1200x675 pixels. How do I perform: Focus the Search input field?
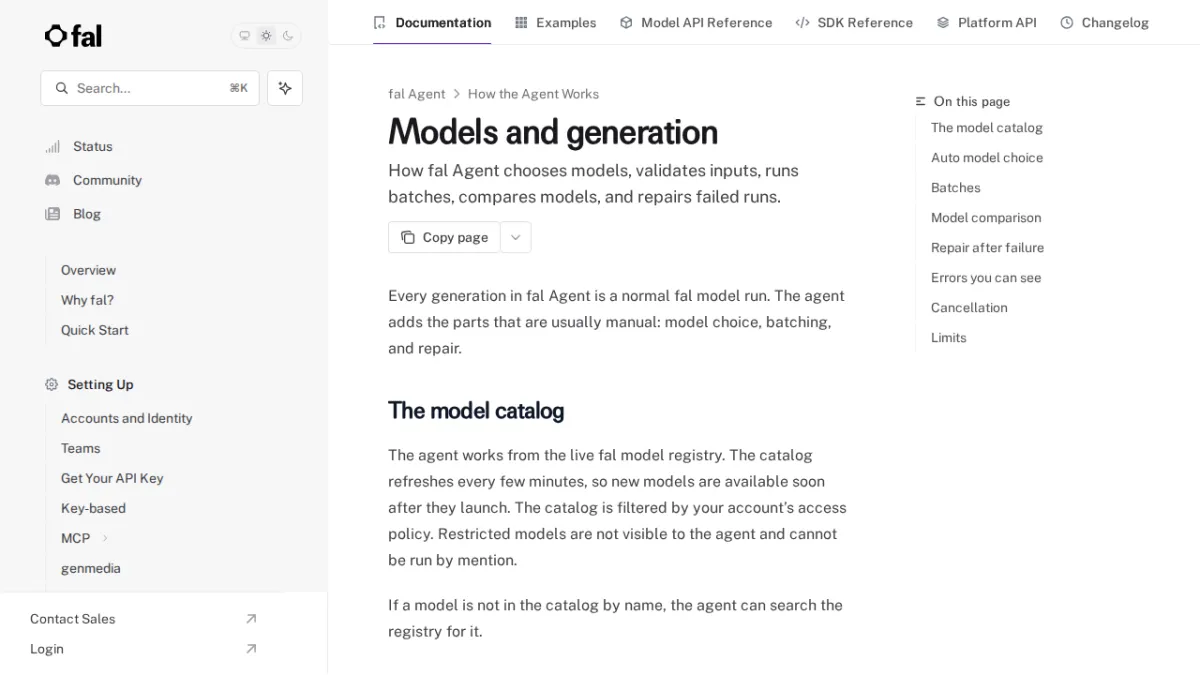(150, 88)
